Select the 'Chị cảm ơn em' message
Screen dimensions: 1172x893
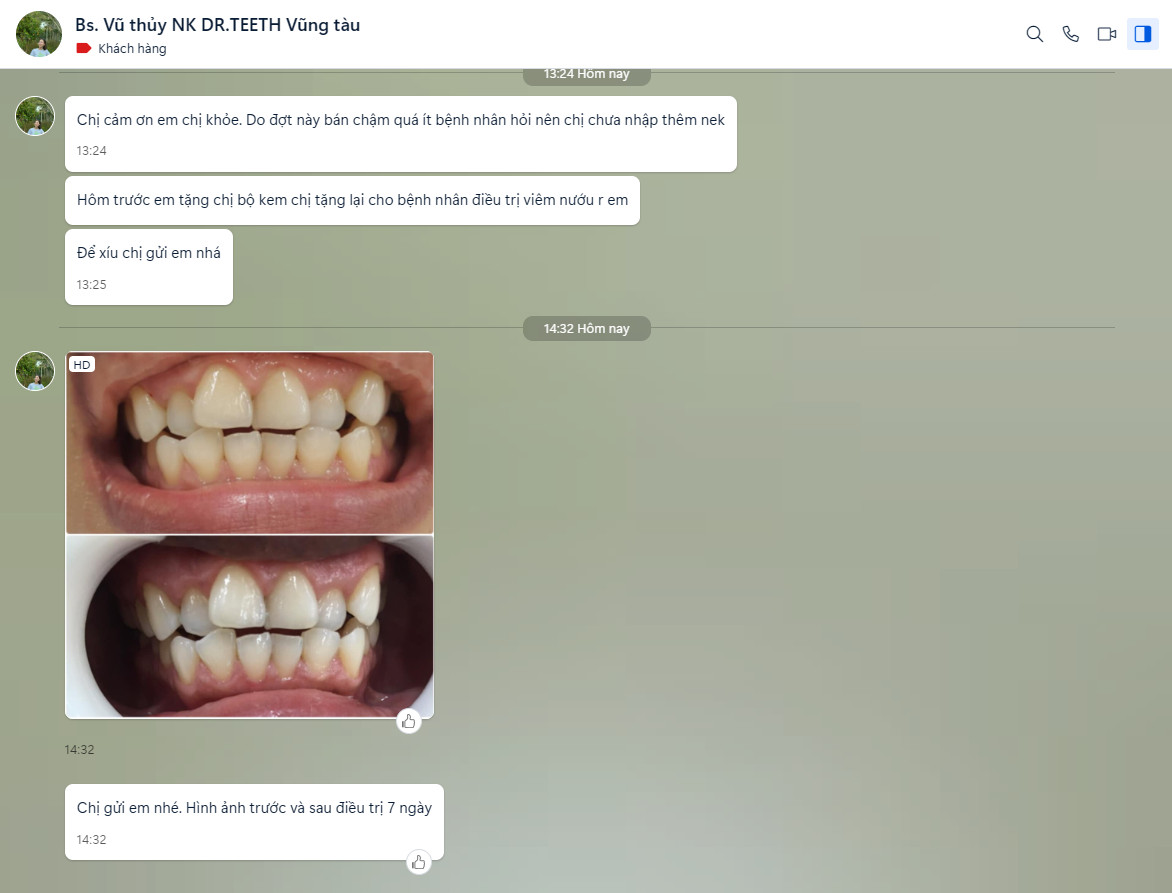tap(400, 120)
